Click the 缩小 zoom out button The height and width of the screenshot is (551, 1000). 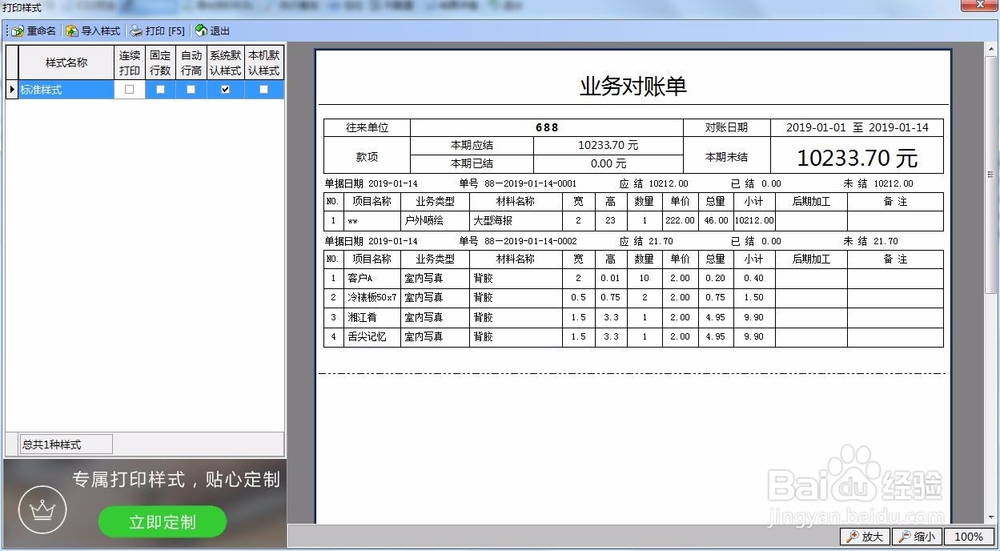pos(916,537)
